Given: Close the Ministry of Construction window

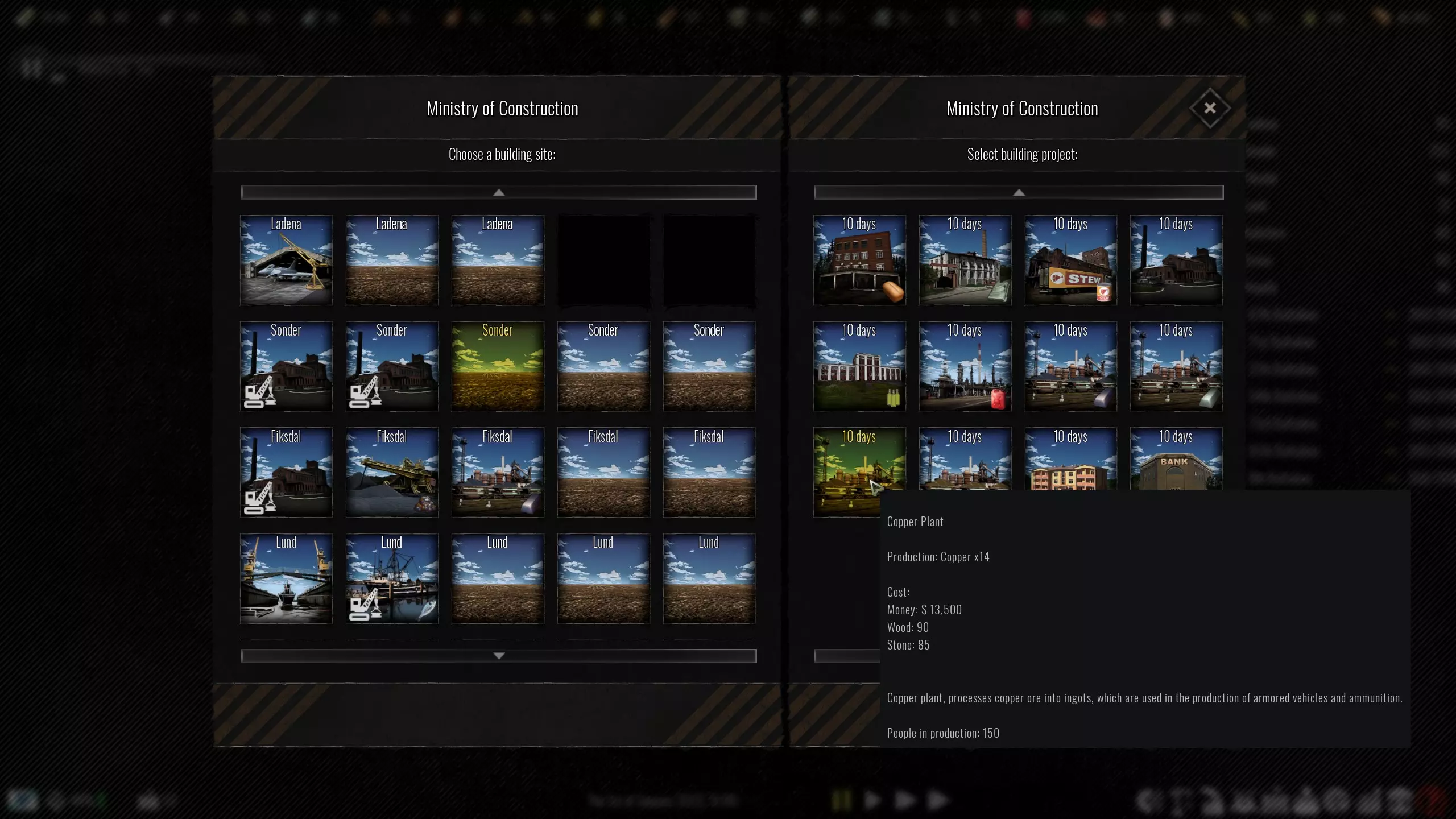Looking at the screenshot, I should point(1210,108).
